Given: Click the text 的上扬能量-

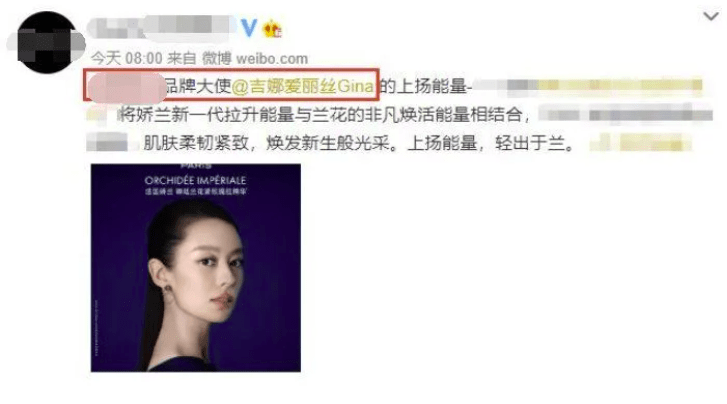Looking at the screenshot, I should coord(426,86).
